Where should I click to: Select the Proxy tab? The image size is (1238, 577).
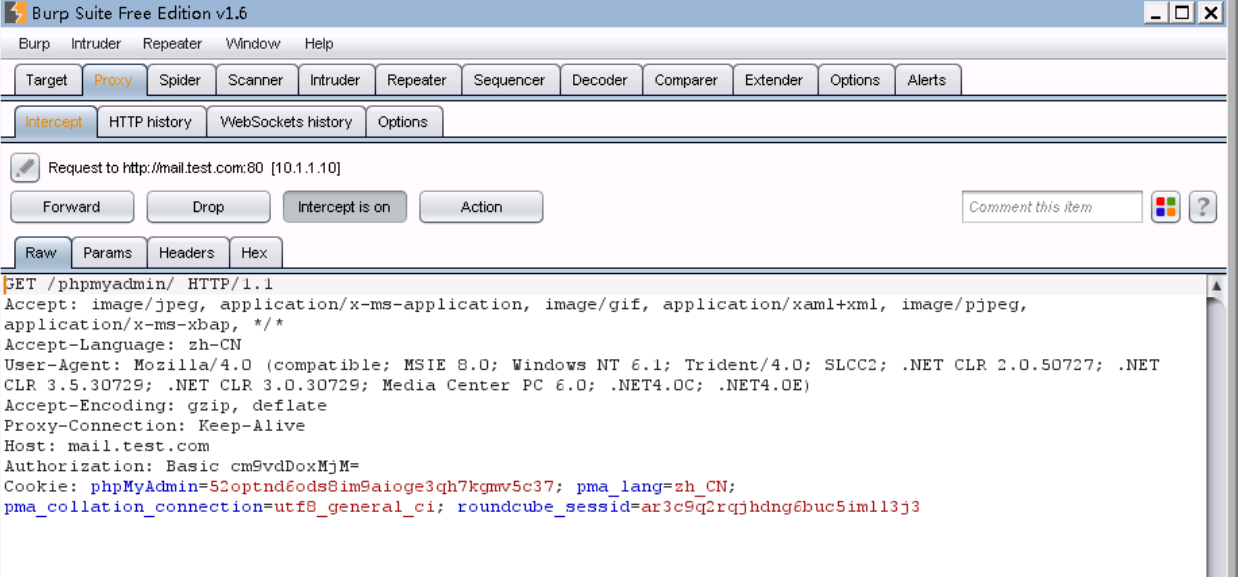click(x=113, y=80)
